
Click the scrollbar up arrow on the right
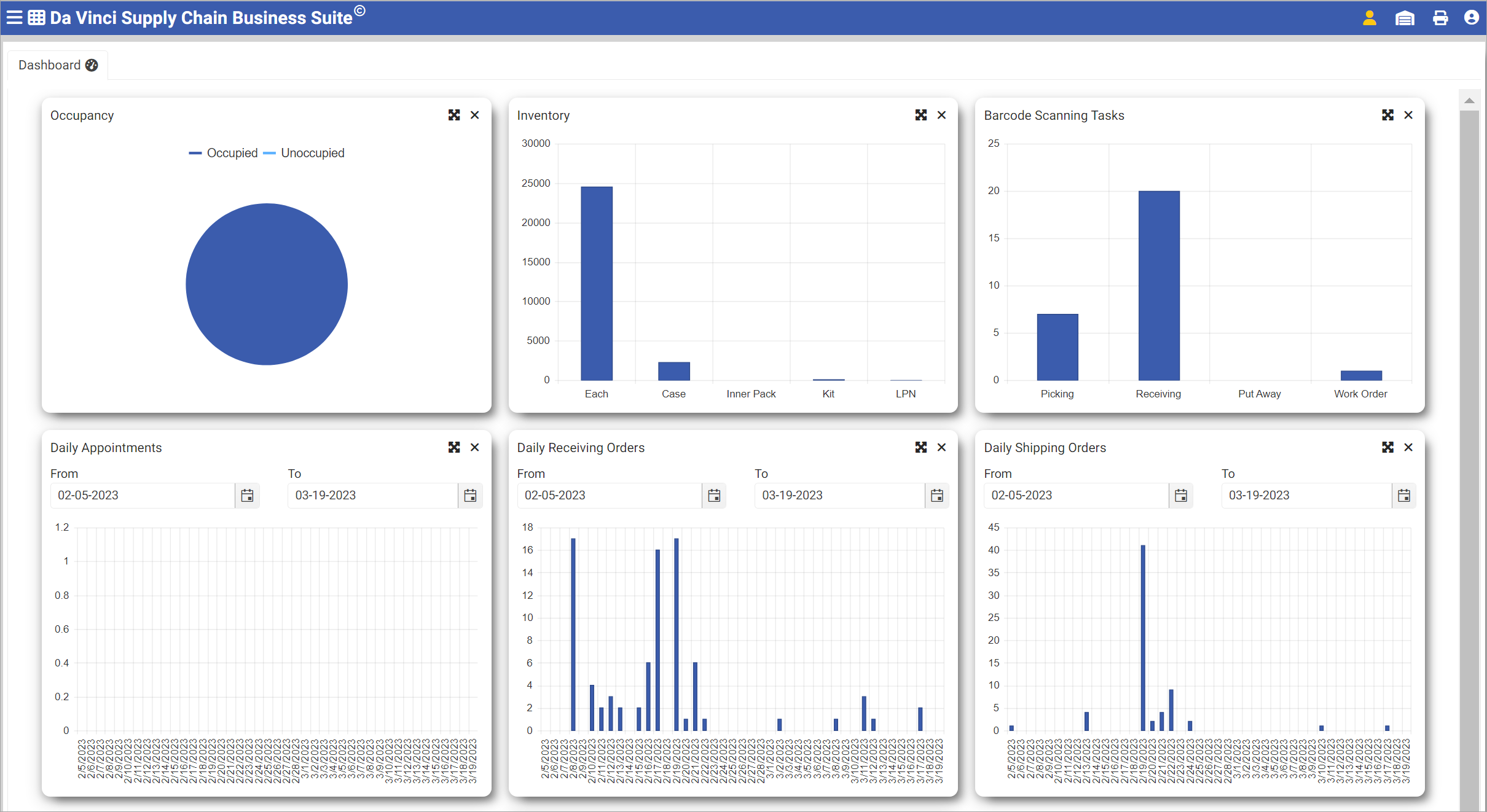pos(1469,100)
